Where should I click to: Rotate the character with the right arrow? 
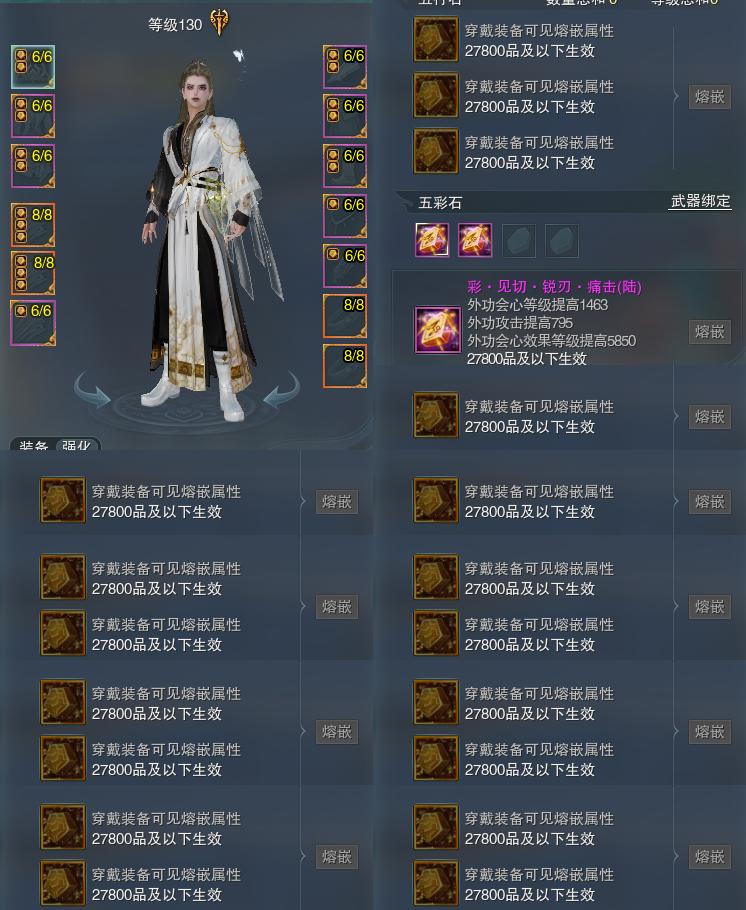click(281, 388)
